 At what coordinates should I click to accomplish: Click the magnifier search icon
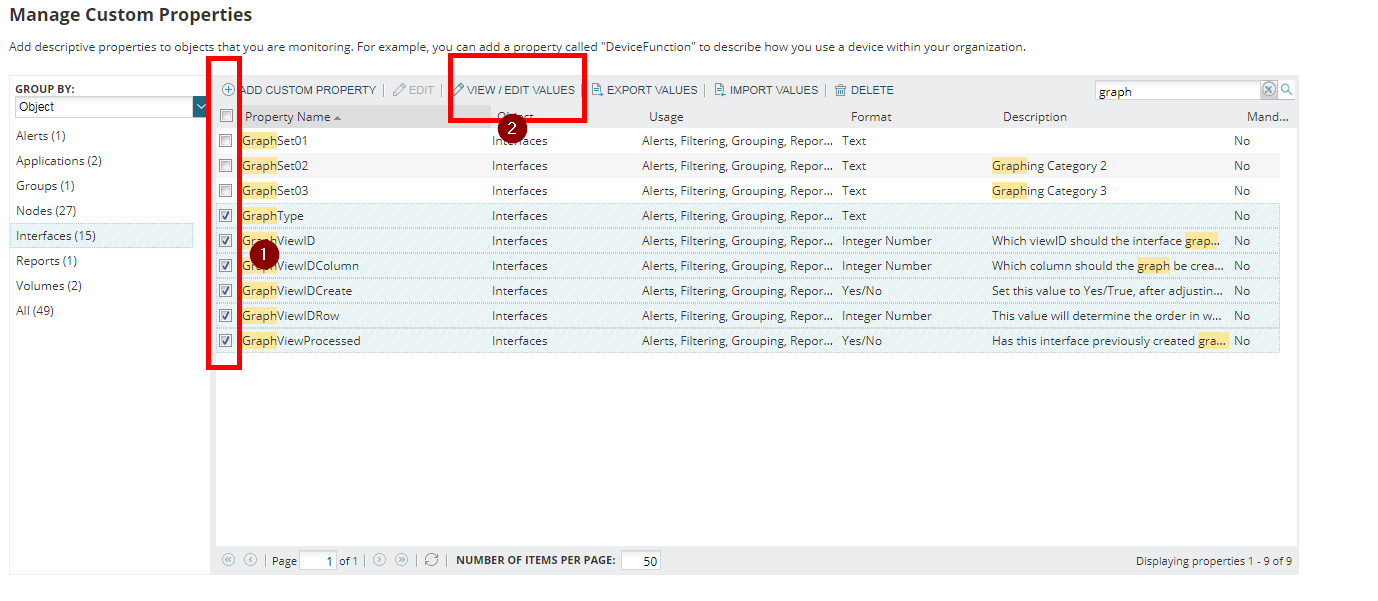[1287, 90]
